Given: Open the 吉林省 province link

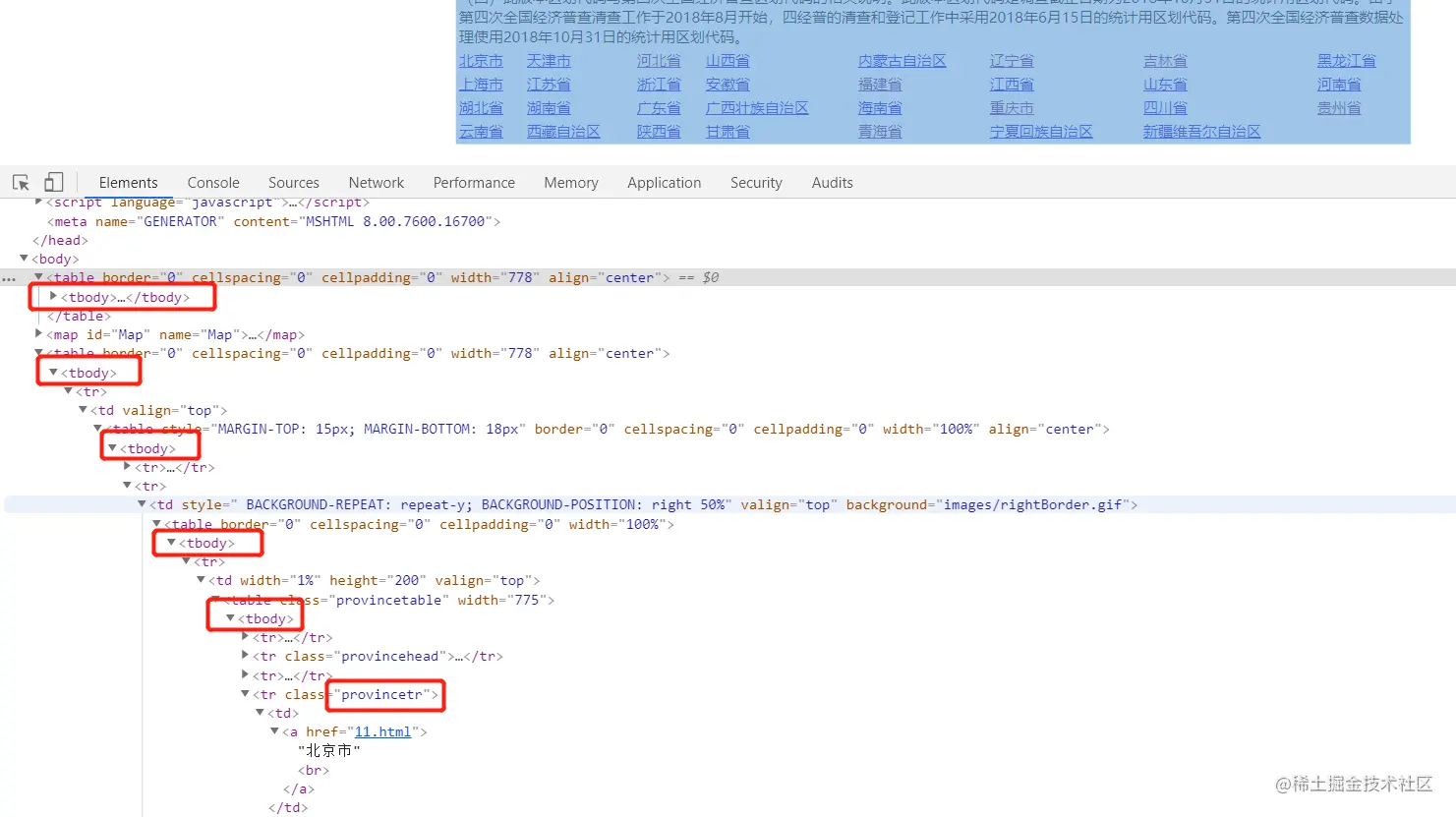Looking at the screenshot, I should (1165, 61).
